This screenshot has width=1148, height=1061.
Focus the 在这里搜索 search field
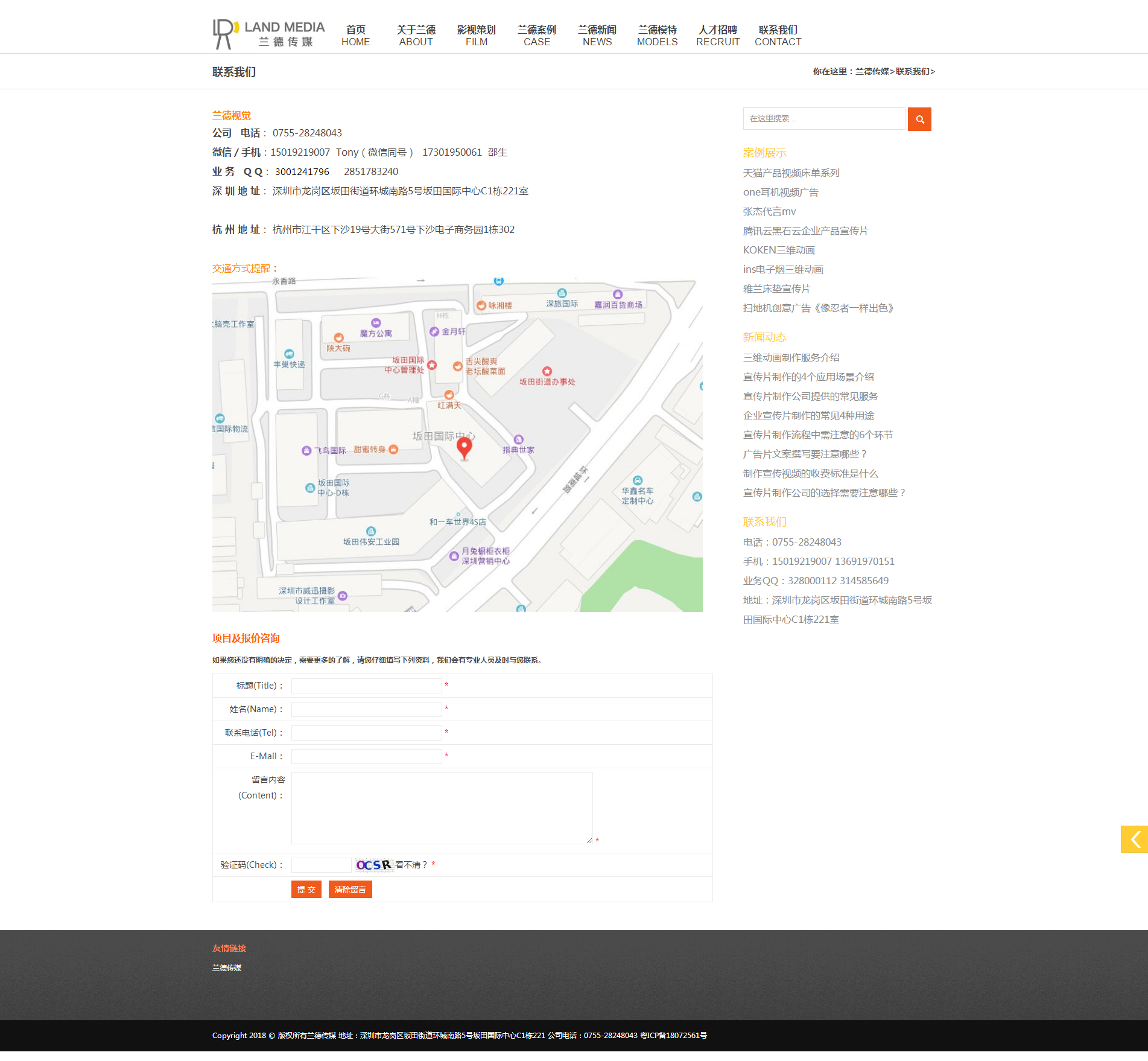tap(824, 119)
